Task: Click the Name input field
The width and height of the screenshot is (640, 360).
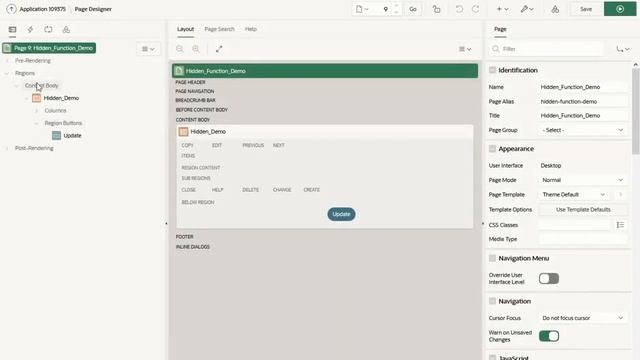Action: point(583,87)
